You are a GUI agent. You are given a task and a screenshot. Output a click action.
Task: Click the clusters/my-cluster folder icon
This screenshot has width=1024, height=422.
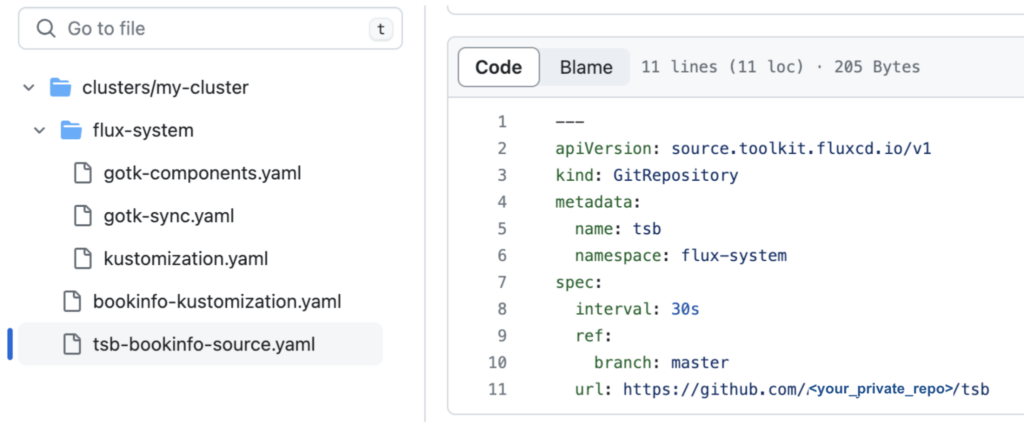click(61, 88)
